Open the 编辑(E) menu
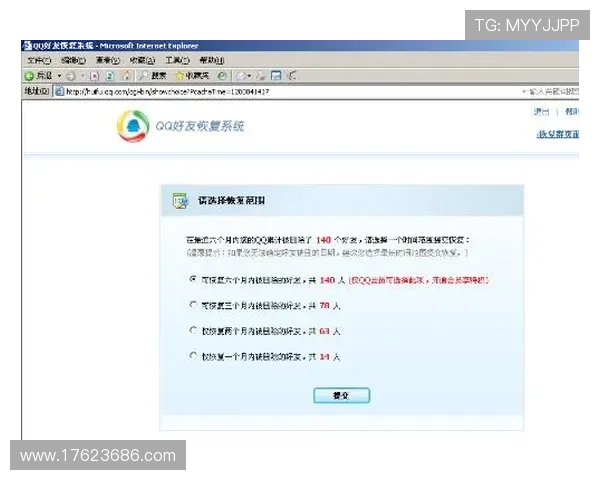Screen dimensions: 600x480 tap(73, 60)
